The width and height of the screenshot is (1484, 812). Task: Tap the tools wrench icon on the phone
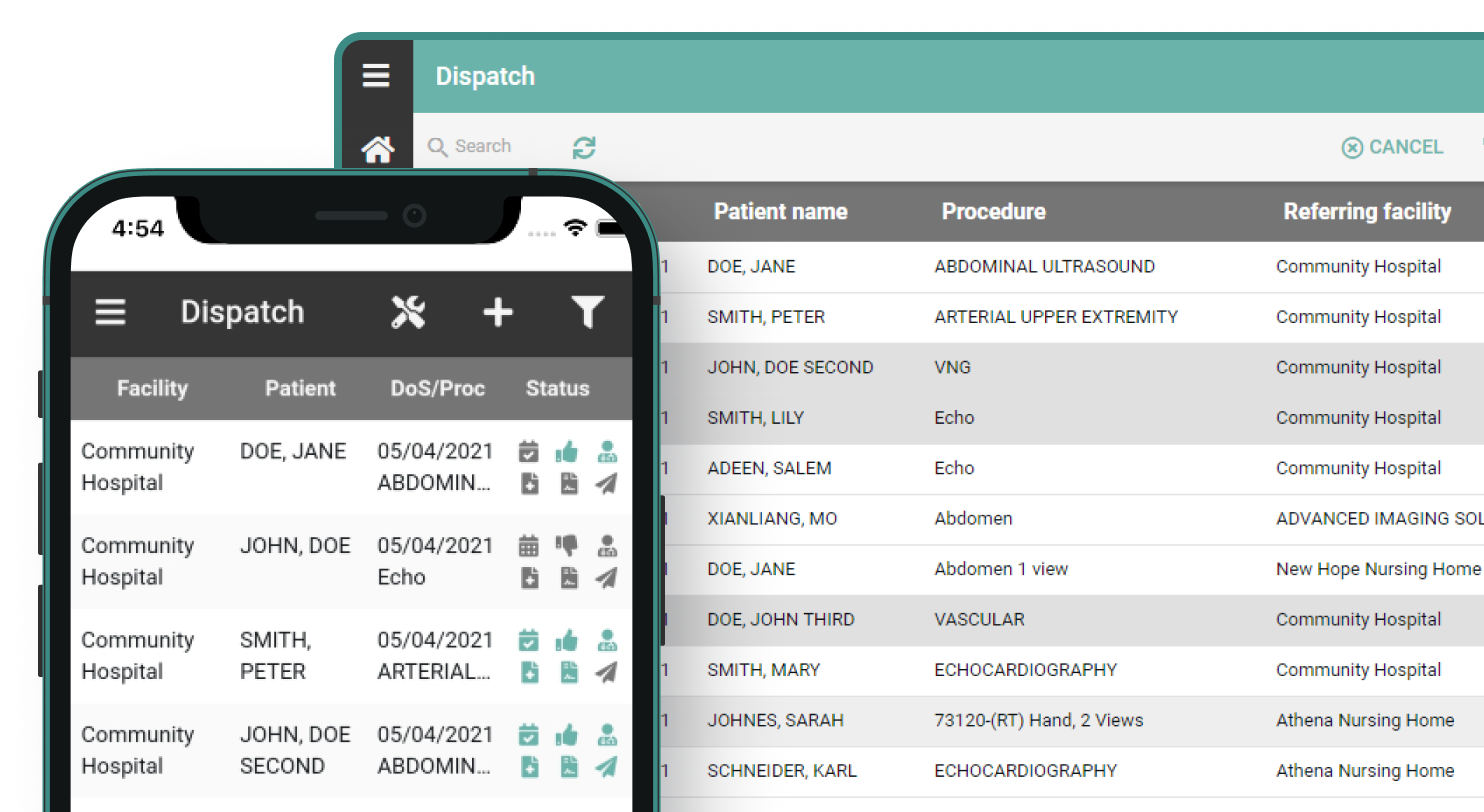click(408, 312)
